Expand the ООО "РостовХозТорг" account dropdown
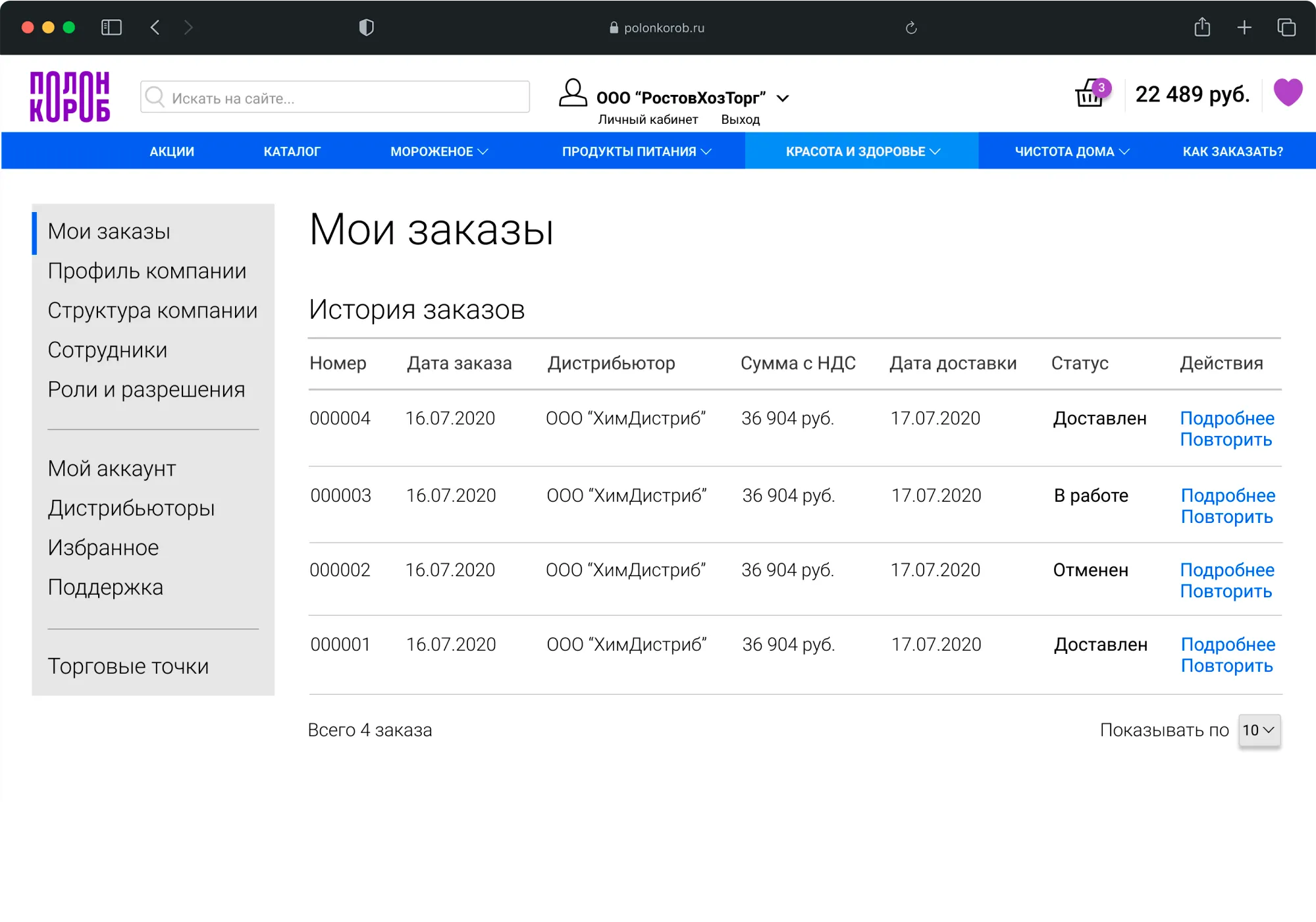The height and width of the screenshot is (922, 1316). point(782,99)
